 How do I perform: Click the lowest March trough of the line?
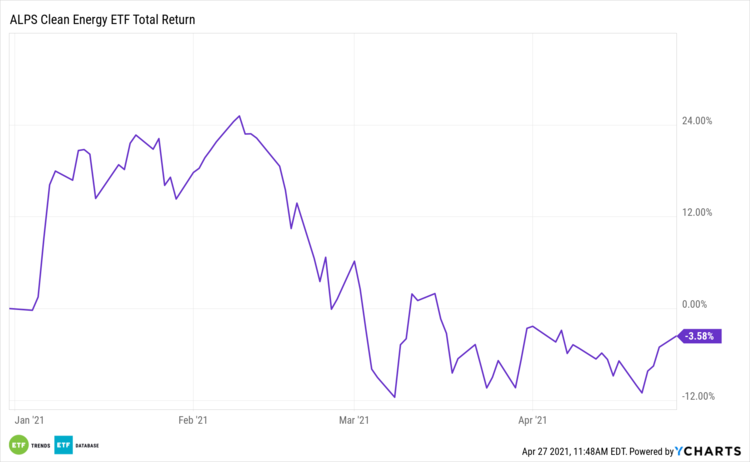[395, 397]
